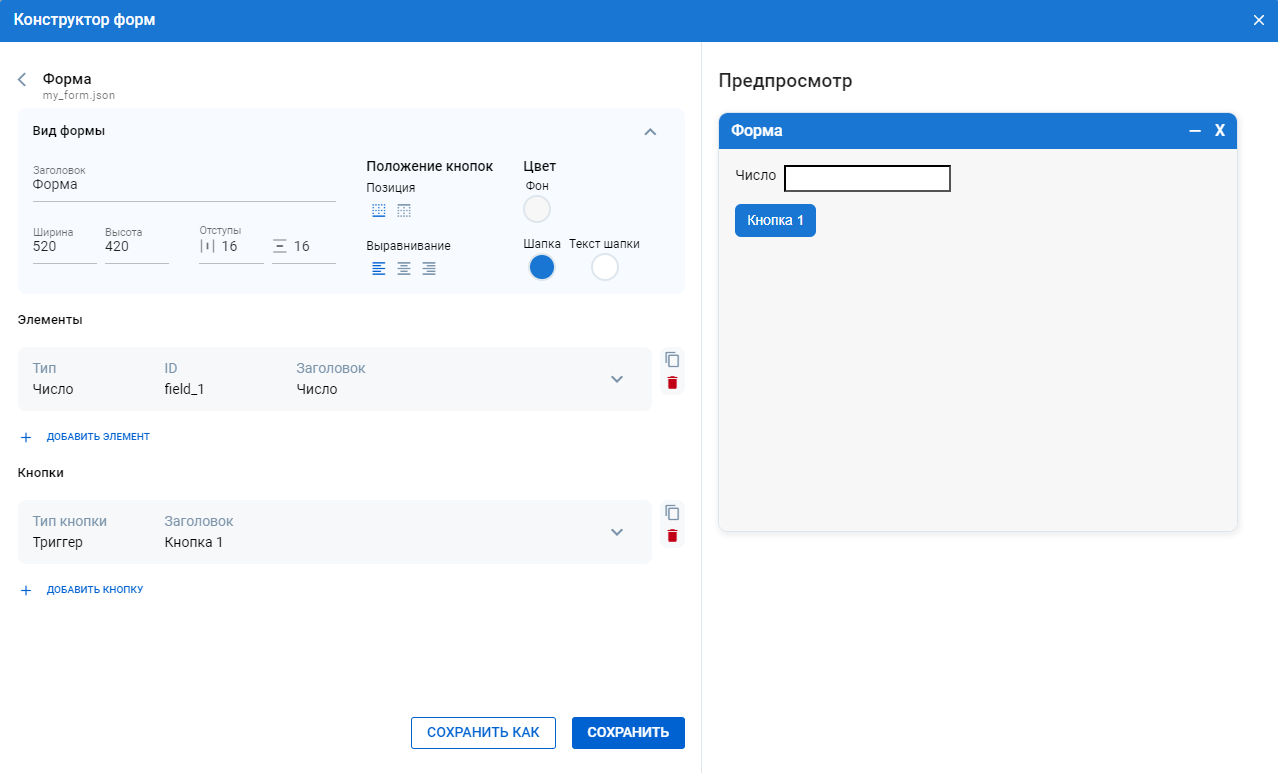Duplicate the Число element row
This screenshot has height=775, width=1278.
tap(672, 359)
